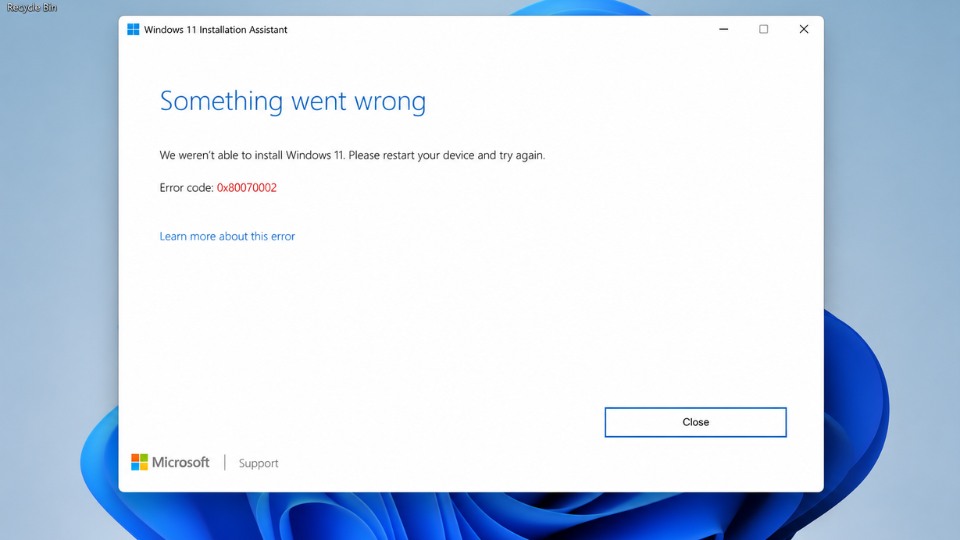Open the Learn more about this error link
The image size is (960, 540).
(227, 236)
